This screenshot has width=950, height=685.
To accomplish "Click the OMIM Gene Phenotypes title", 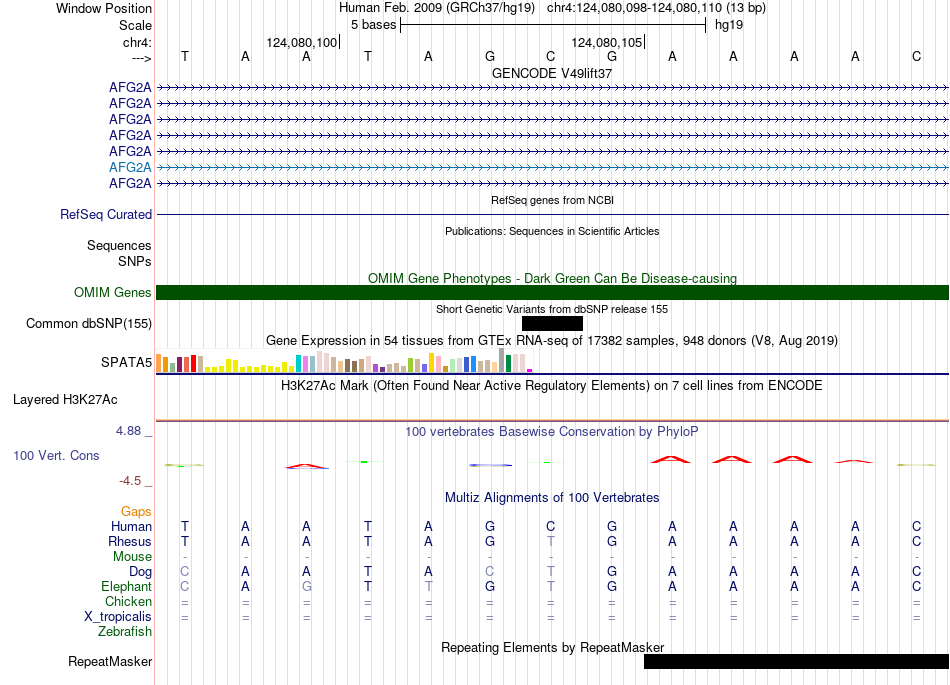I will (x=553, y=279).
